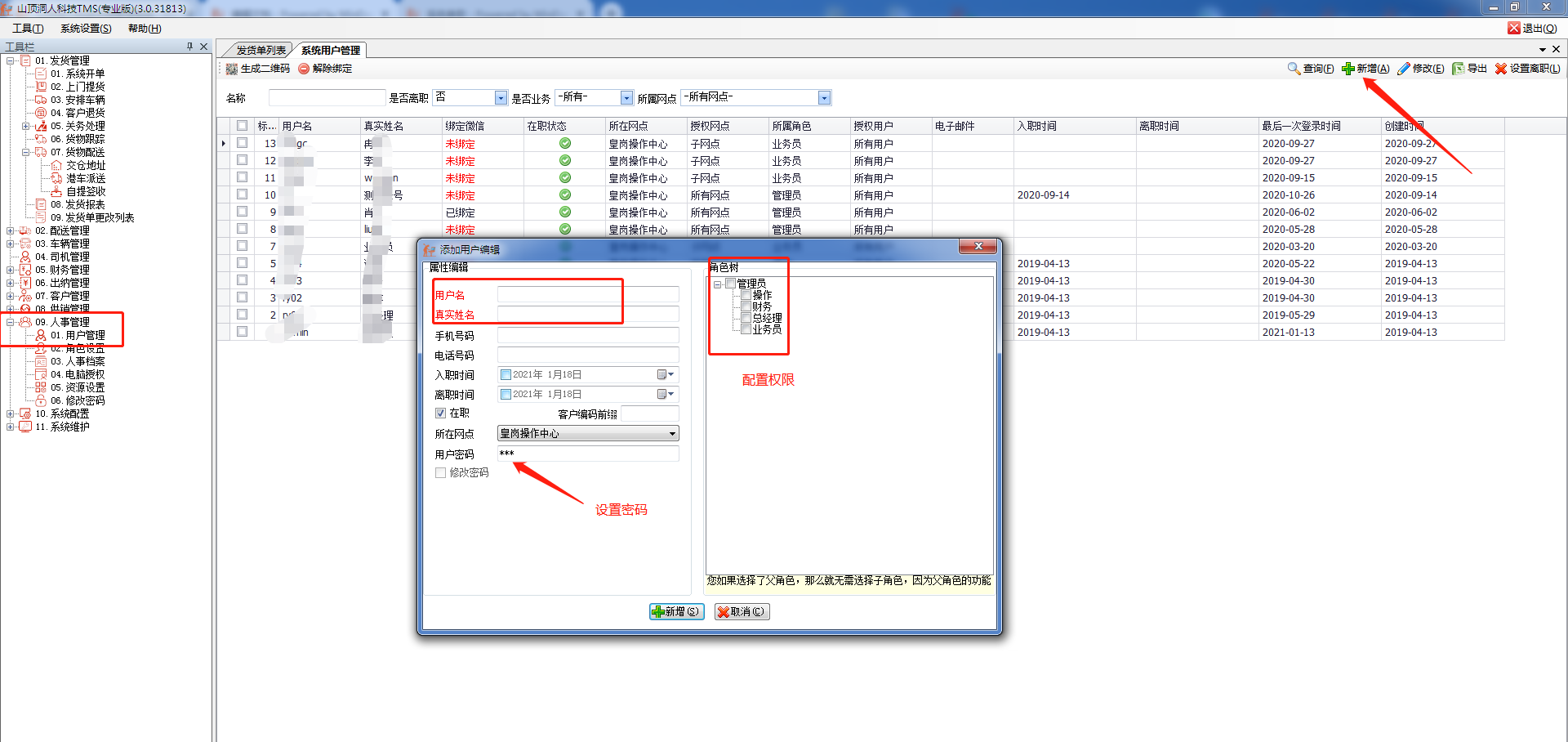
Task: Click the 新增(S) button in dialog
Action: [x=677, y=611]
